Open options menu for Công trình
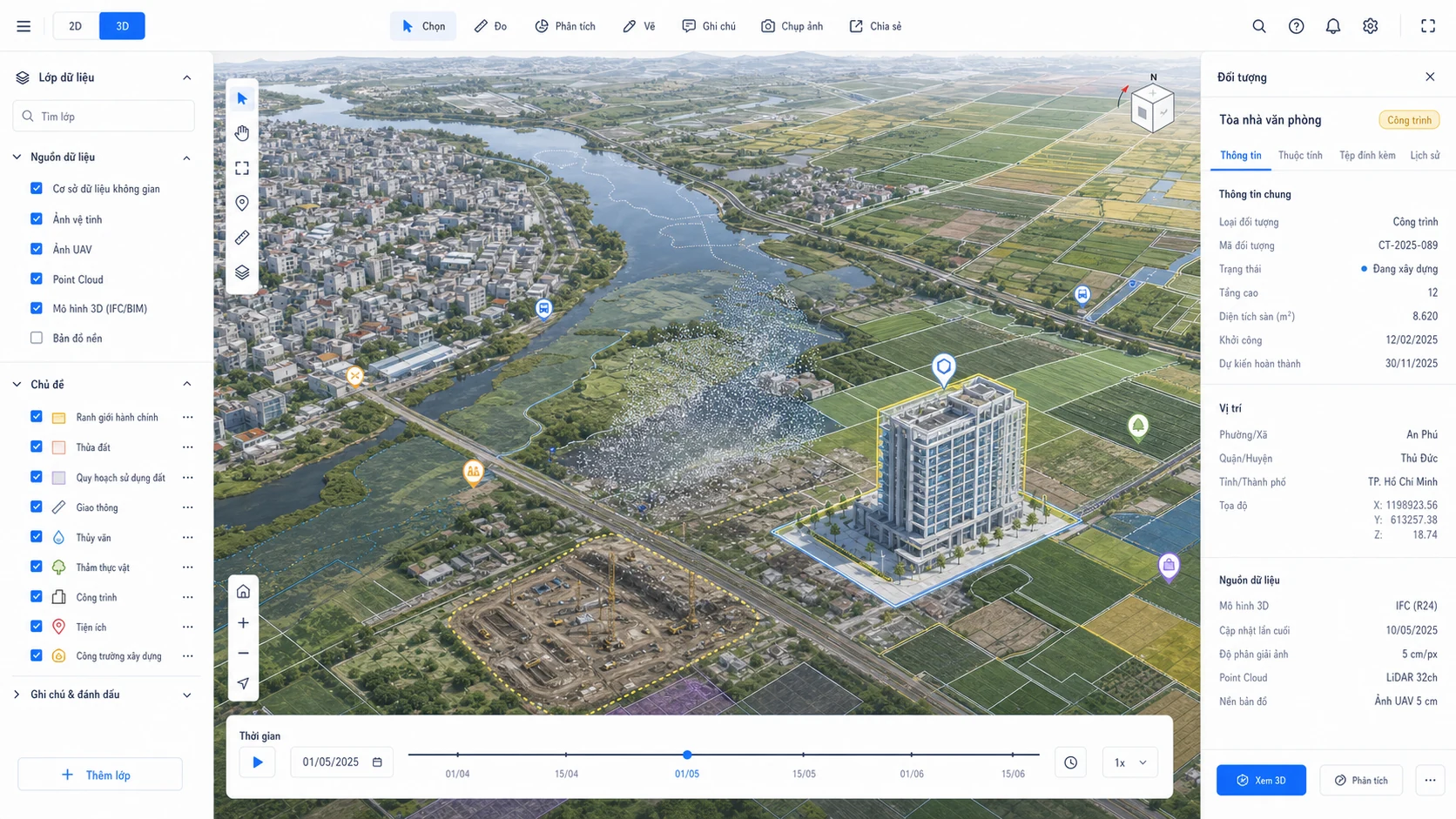Screen dimensions: 1456x819 click(188, 597)
